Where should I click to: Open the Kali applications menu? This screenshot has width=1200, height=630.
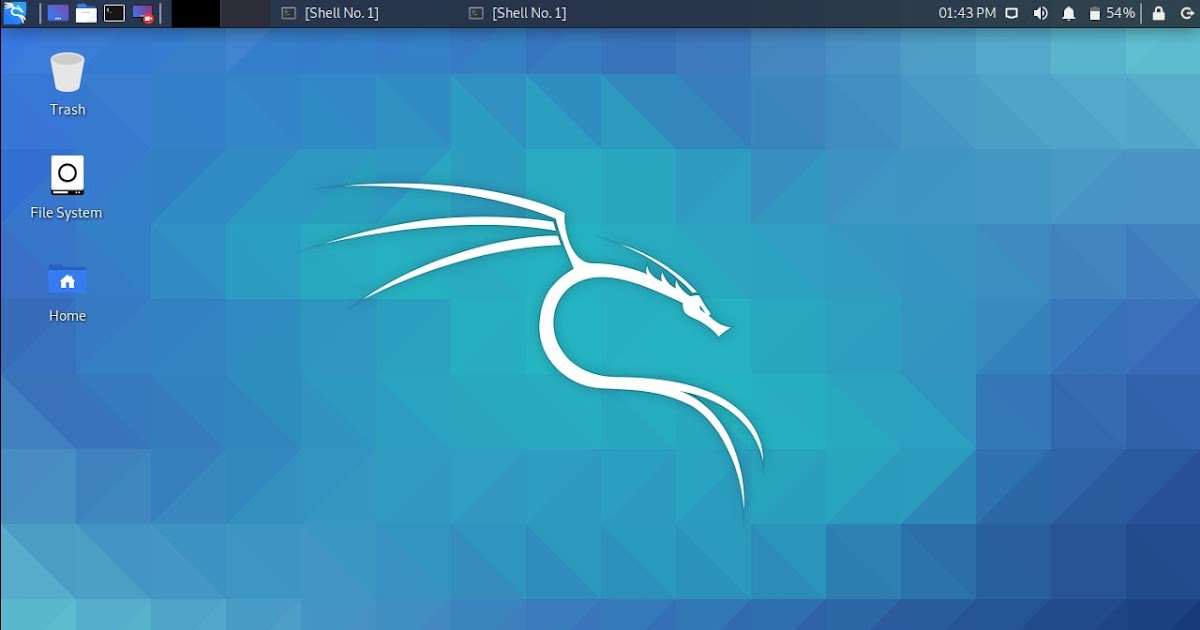[x=15, y=13]
